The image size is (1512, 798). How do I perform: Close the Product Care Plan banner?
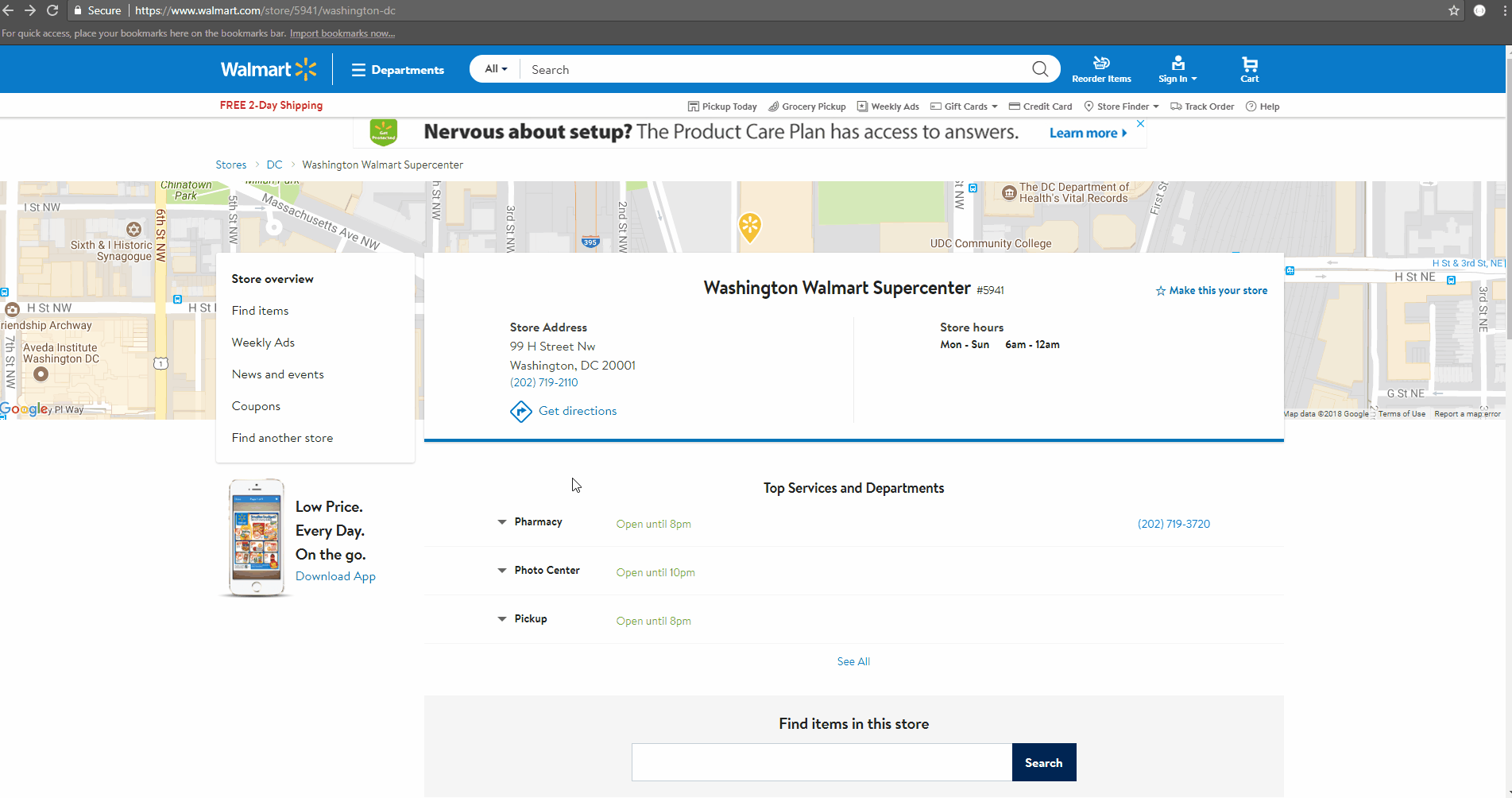click(x=1140, y=124)
